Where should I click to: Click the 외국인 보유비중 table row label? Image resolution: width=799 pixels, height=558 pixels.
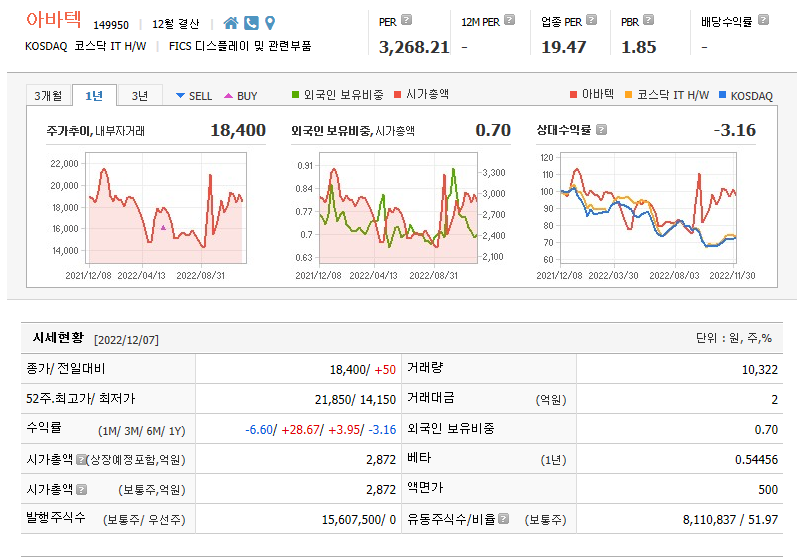450,429
